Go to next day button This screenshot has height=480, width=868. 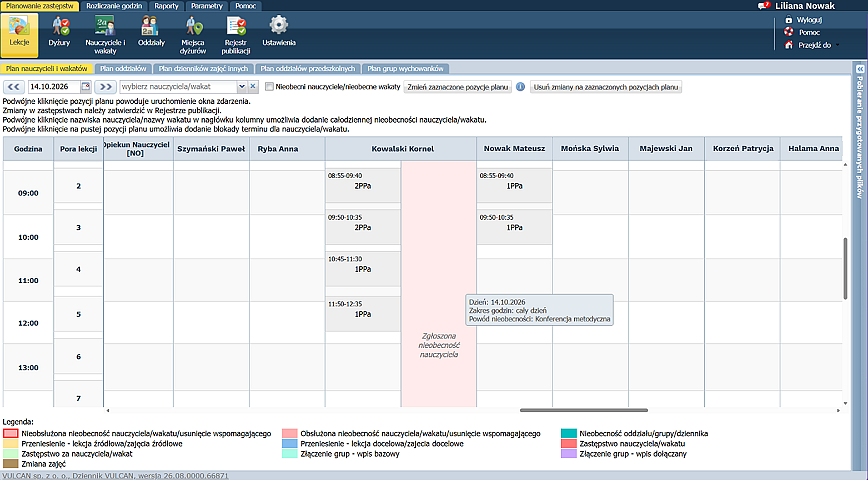point(105,86)
